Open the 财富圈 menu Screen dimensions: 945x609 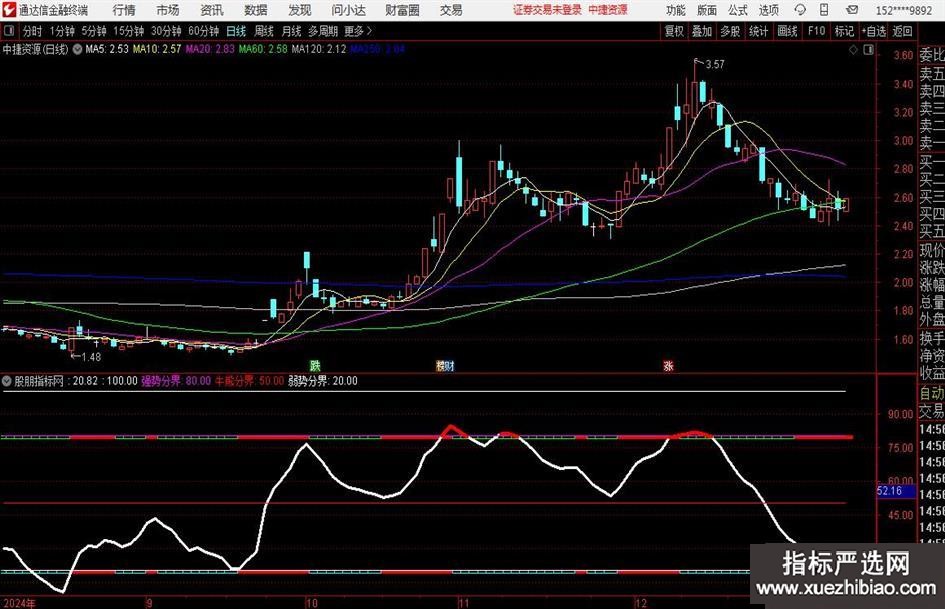(403, 10)
